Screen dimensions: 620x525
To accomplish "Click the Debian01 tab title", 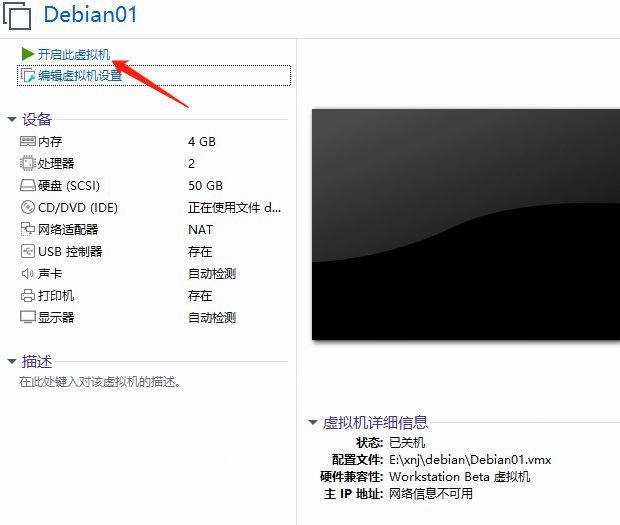I will [x=90, y=15].
